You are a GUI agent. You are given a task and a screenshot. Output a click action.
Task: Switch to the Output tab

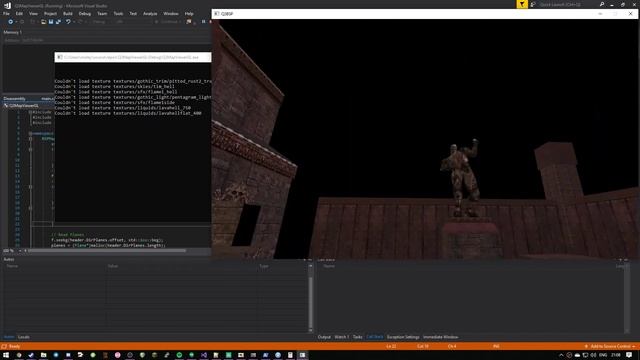(324, 337)
